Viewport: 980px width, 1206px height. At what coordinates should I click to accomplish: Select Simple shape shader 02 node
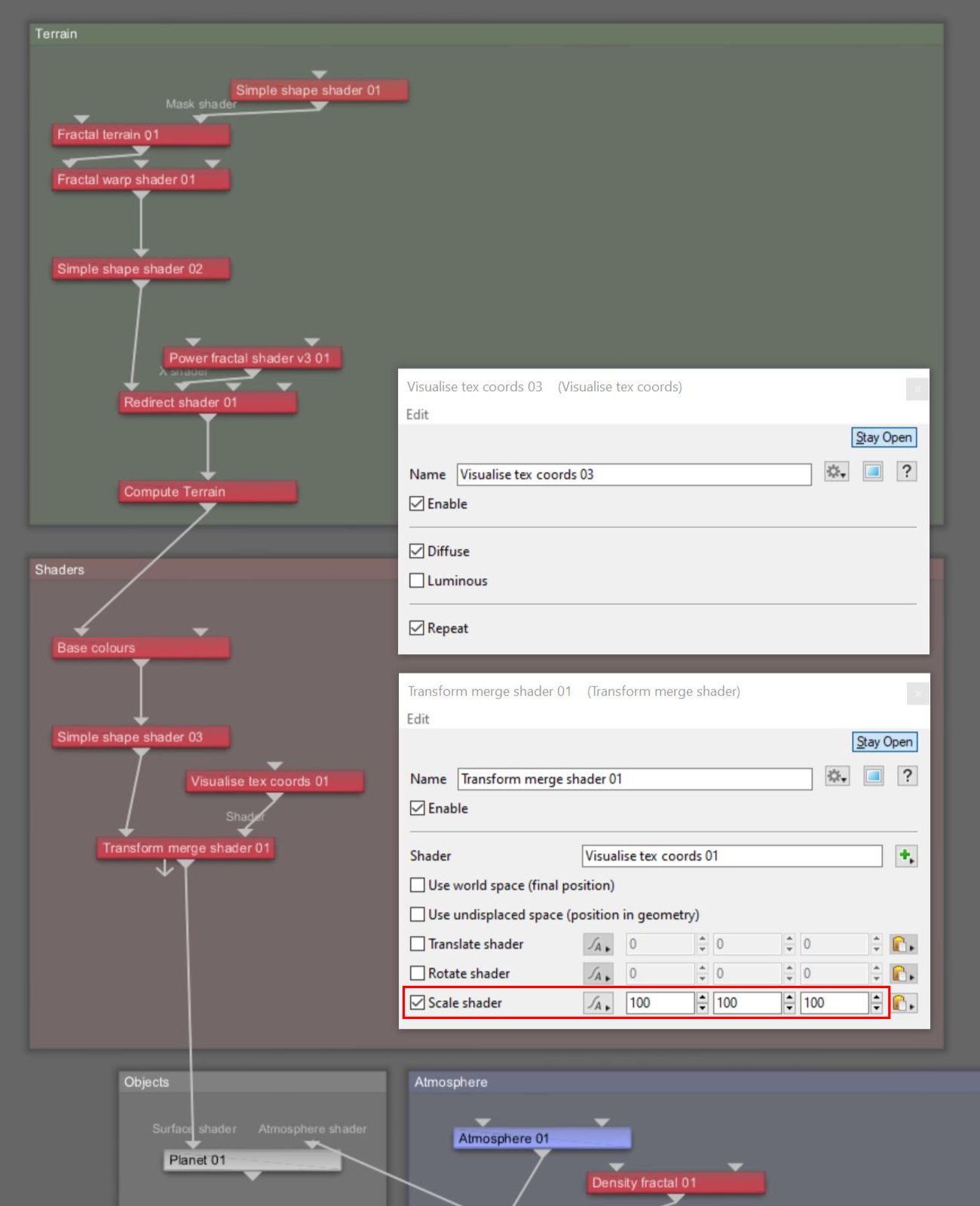[141, 269]
